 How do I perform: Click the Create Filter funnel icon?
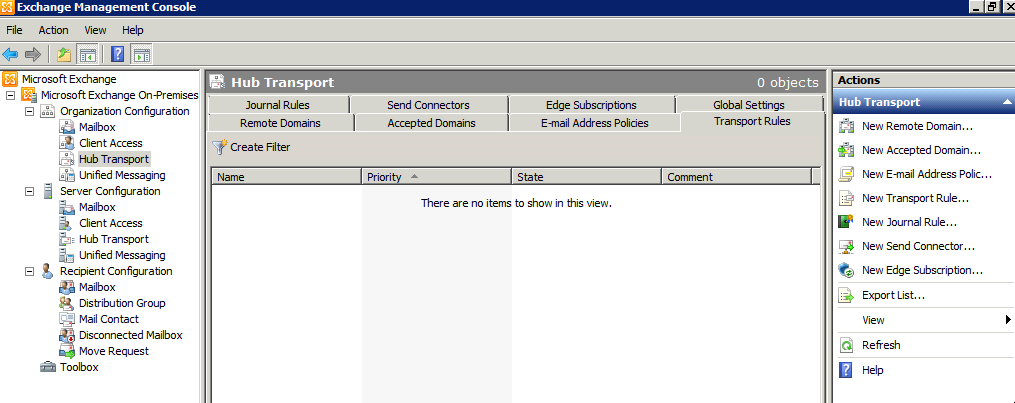point(219,147)
